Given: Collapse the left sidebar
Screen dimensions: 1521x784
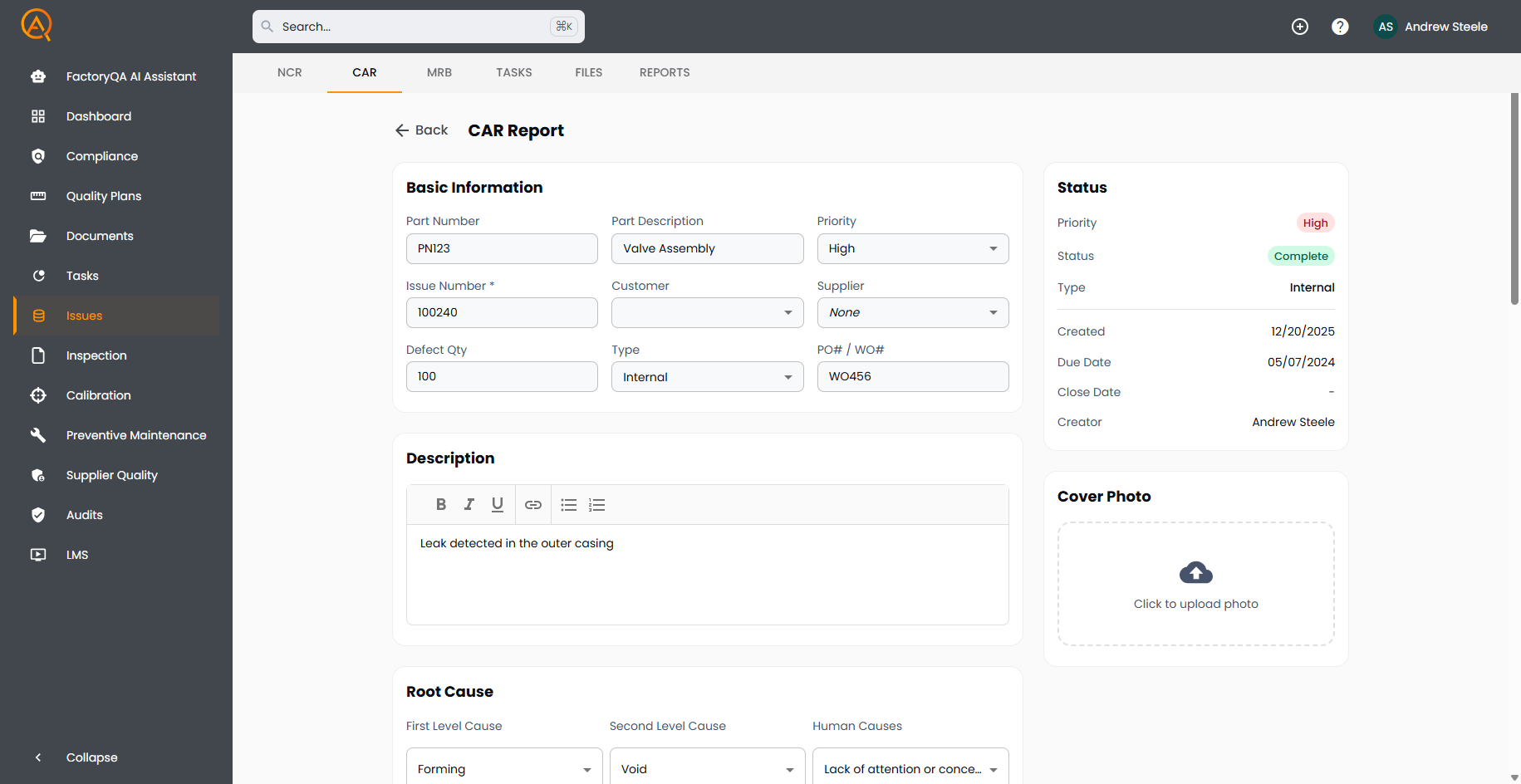Looking at the screenshot, I should pyautogui.click(x=91, y=757).
